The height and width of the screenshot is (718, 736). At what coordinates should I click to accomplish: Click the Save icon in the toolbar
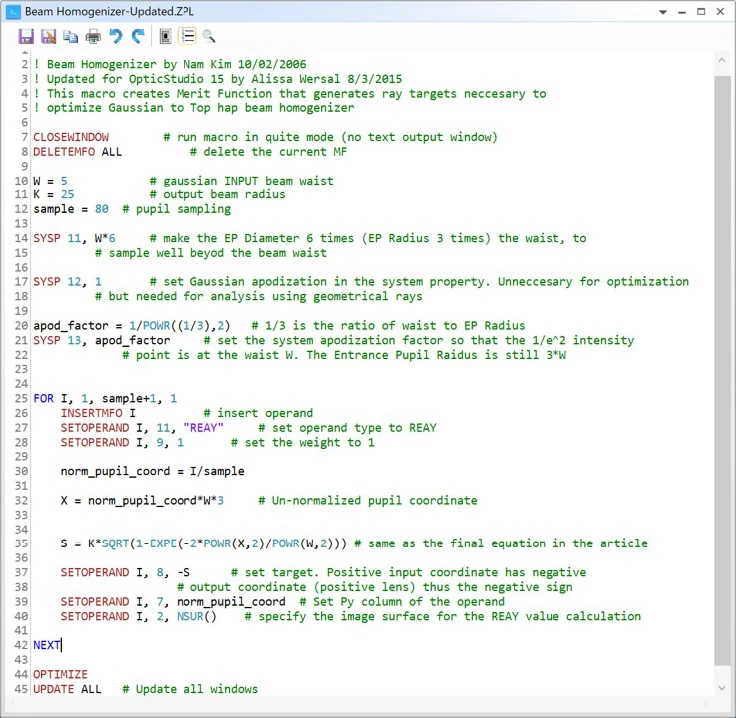26,37
